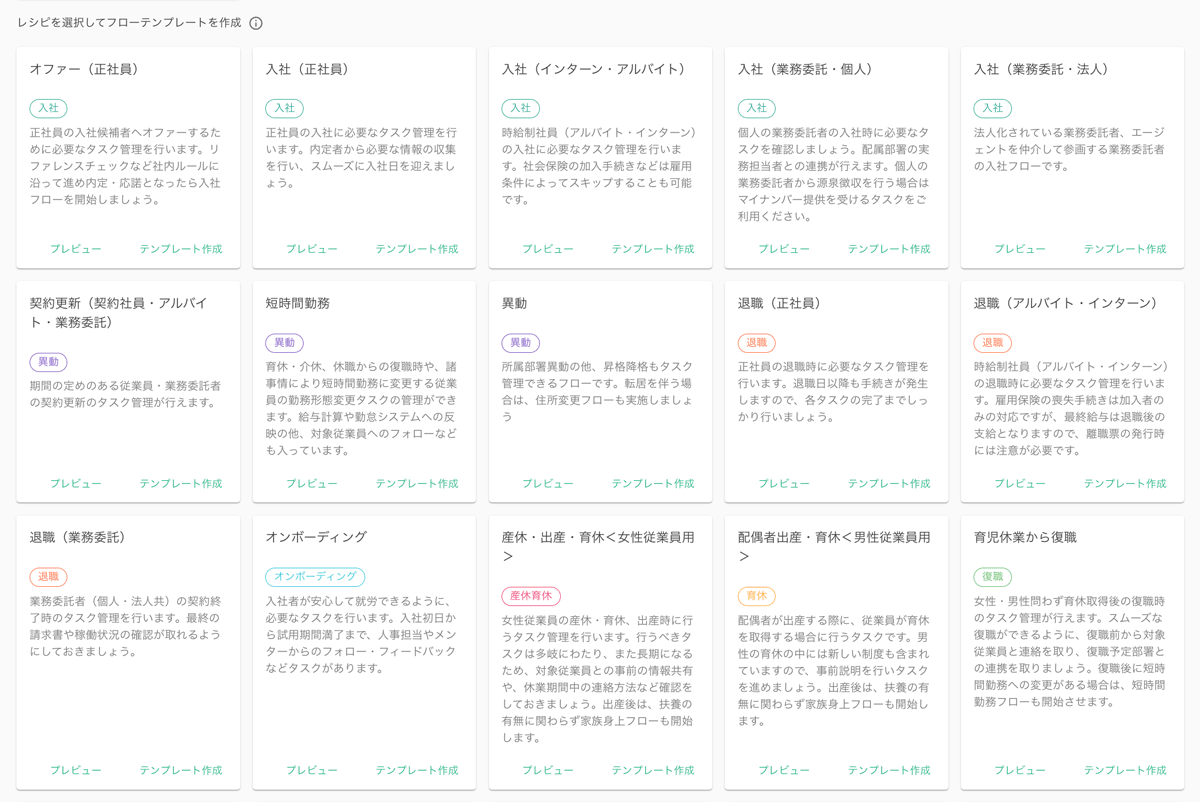Preview the 退職（業務委託） recipe

tap(76, 771)
